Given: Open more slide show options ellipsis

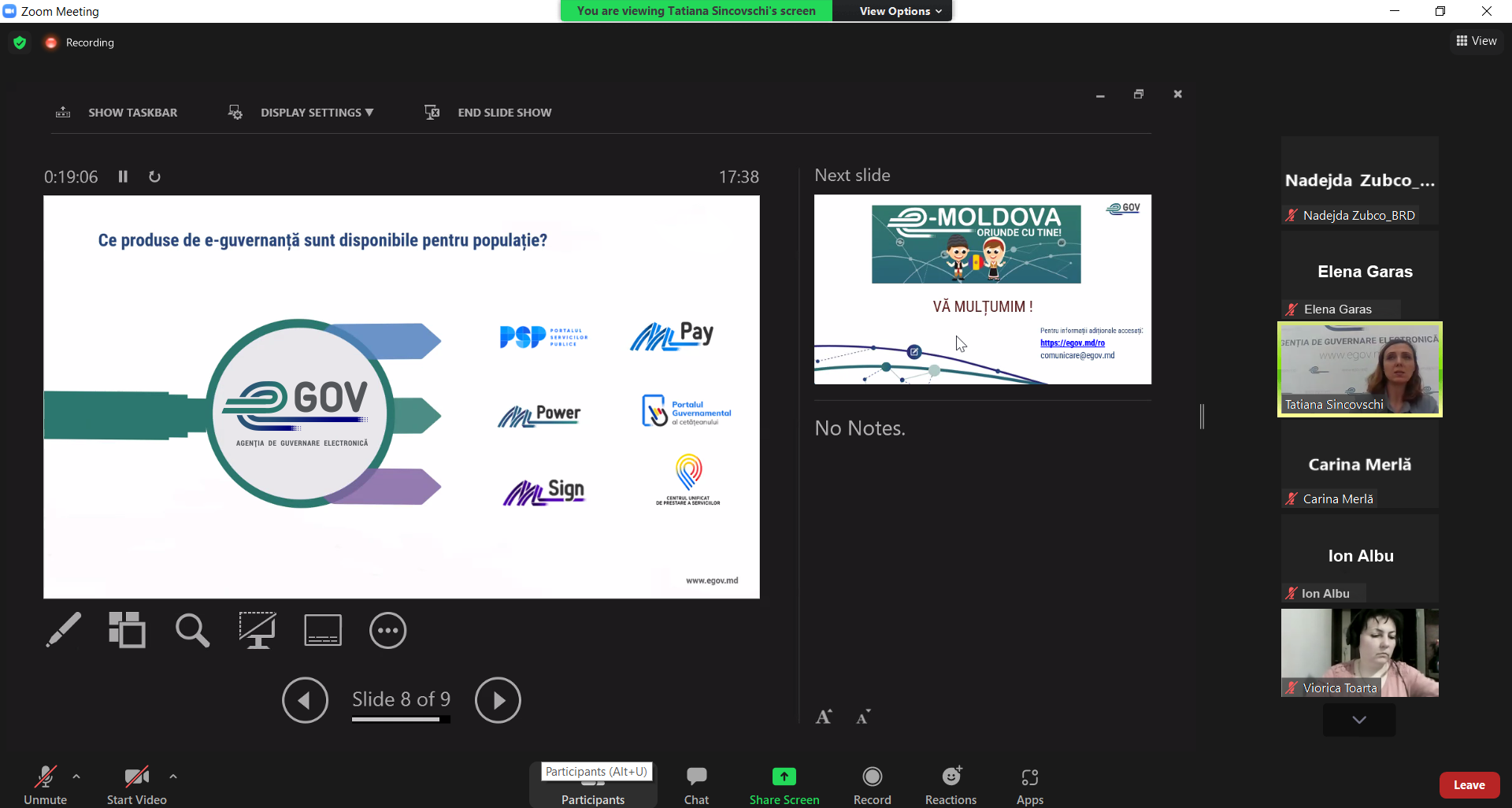Looking at the screenshot, I should pyautogui.click(x=387, y=630).
